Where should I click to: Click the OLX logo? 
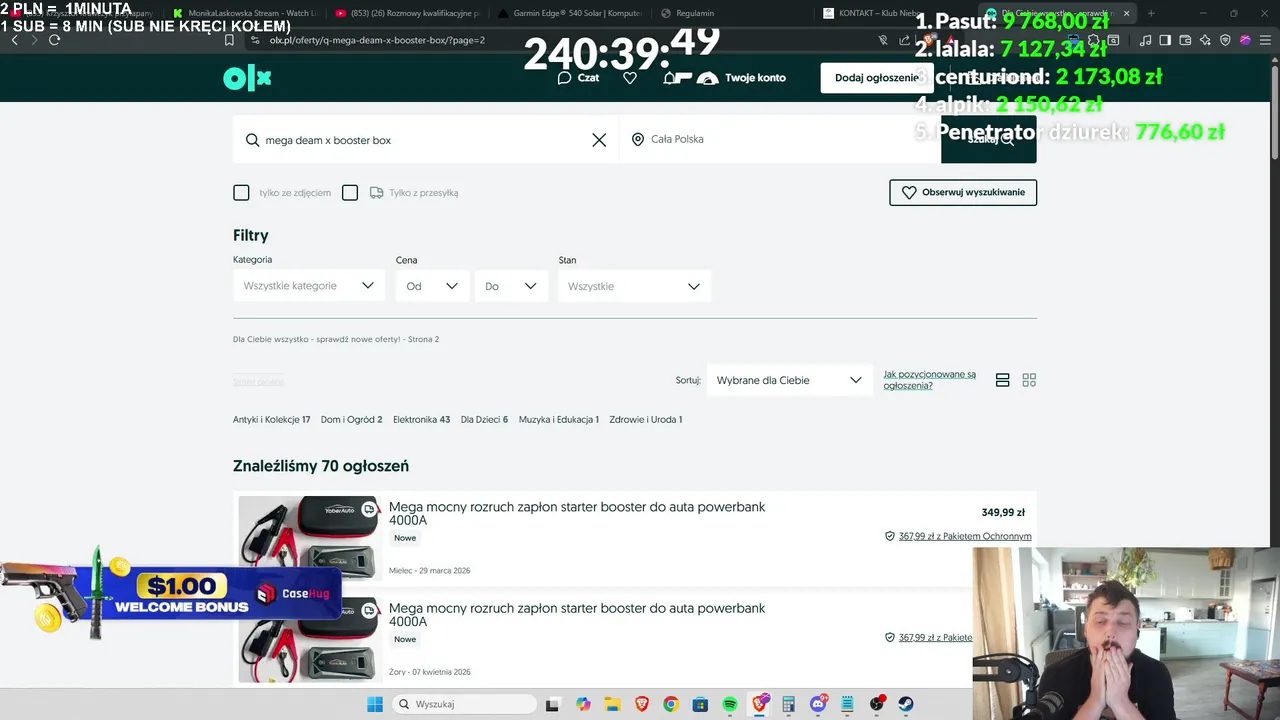point(247,78)
